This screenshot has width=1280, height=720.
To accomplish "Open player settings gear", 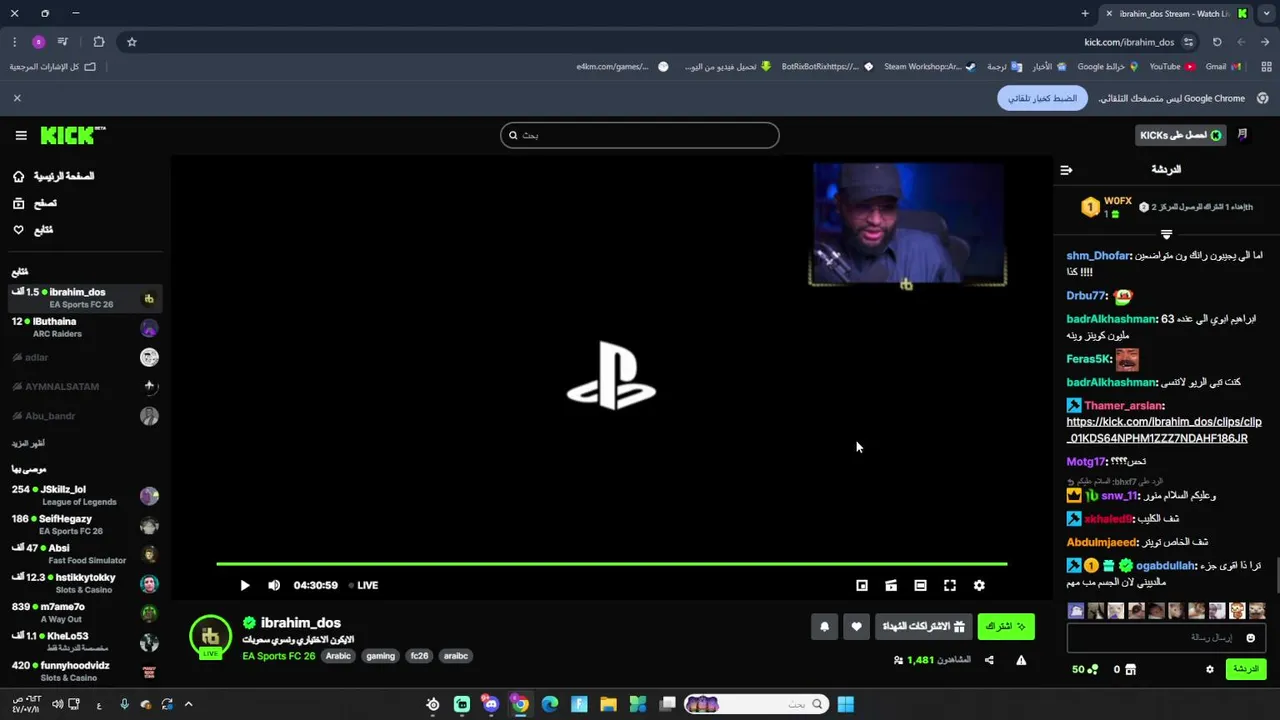I will pyautogui.click(x=979, y=585).
